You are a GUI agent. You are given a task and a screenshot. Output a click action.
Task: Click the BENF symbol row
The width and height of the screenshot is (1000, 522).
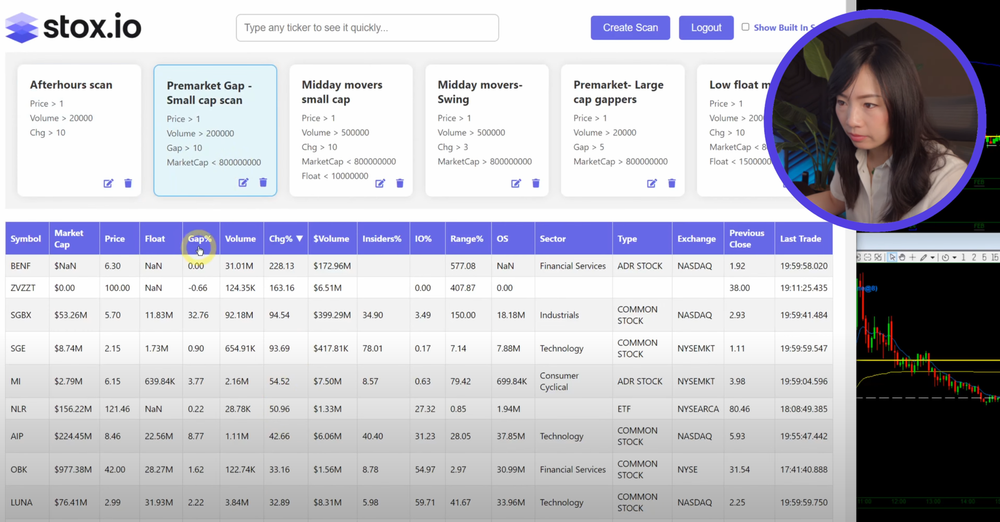pyautogui.click(x=419, y=265)
